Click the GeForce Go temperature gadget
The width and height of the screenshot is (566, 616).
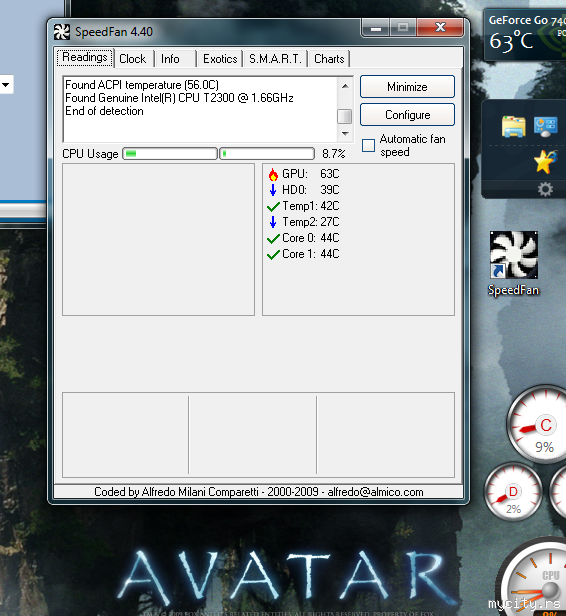[525, 35]
